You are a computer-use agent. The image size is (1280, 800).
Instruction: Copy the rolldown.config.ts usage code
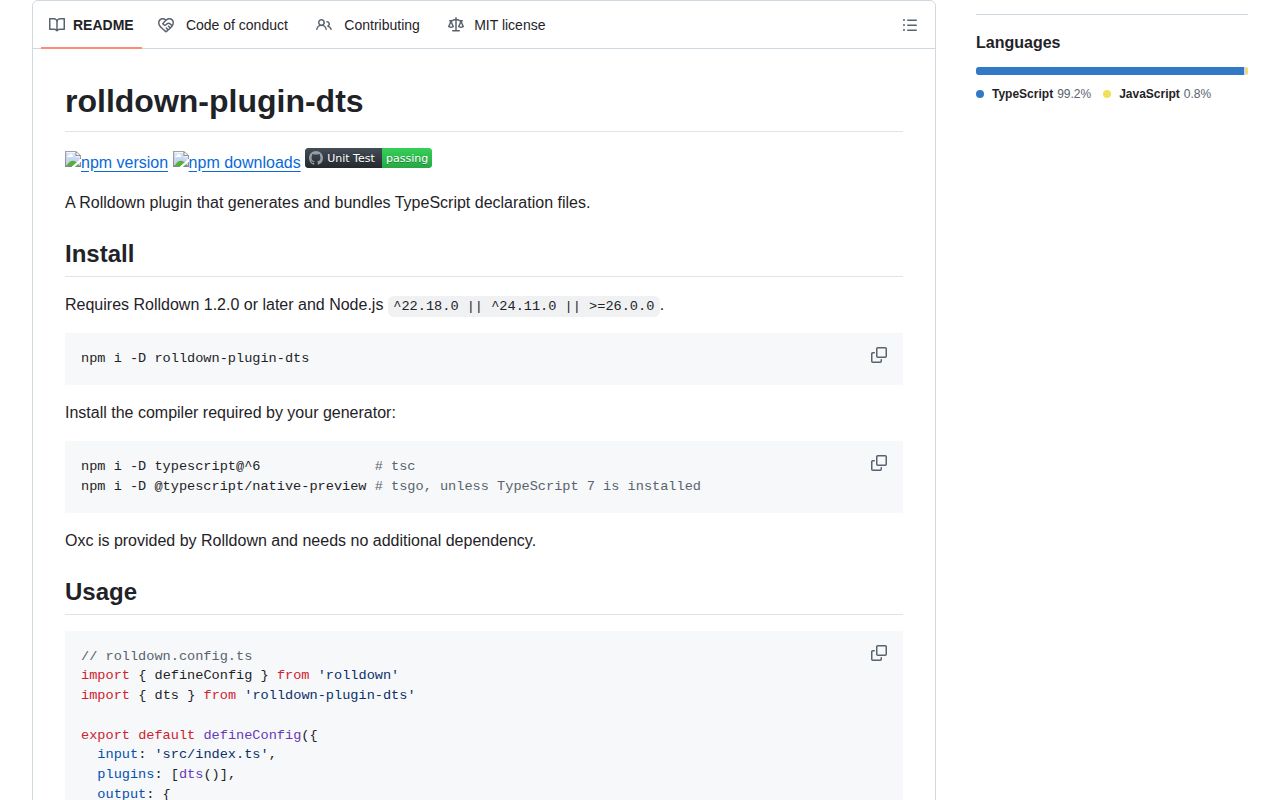(879, 653)
